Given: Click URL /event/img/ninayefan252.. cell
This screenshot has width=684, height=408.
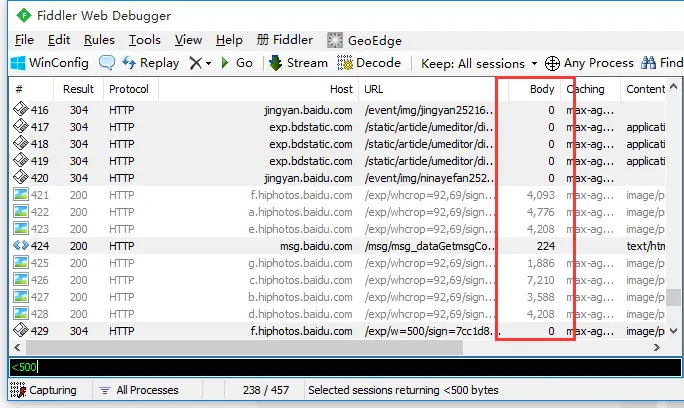Looking at the screenshot, I should (x=429, y=178).
